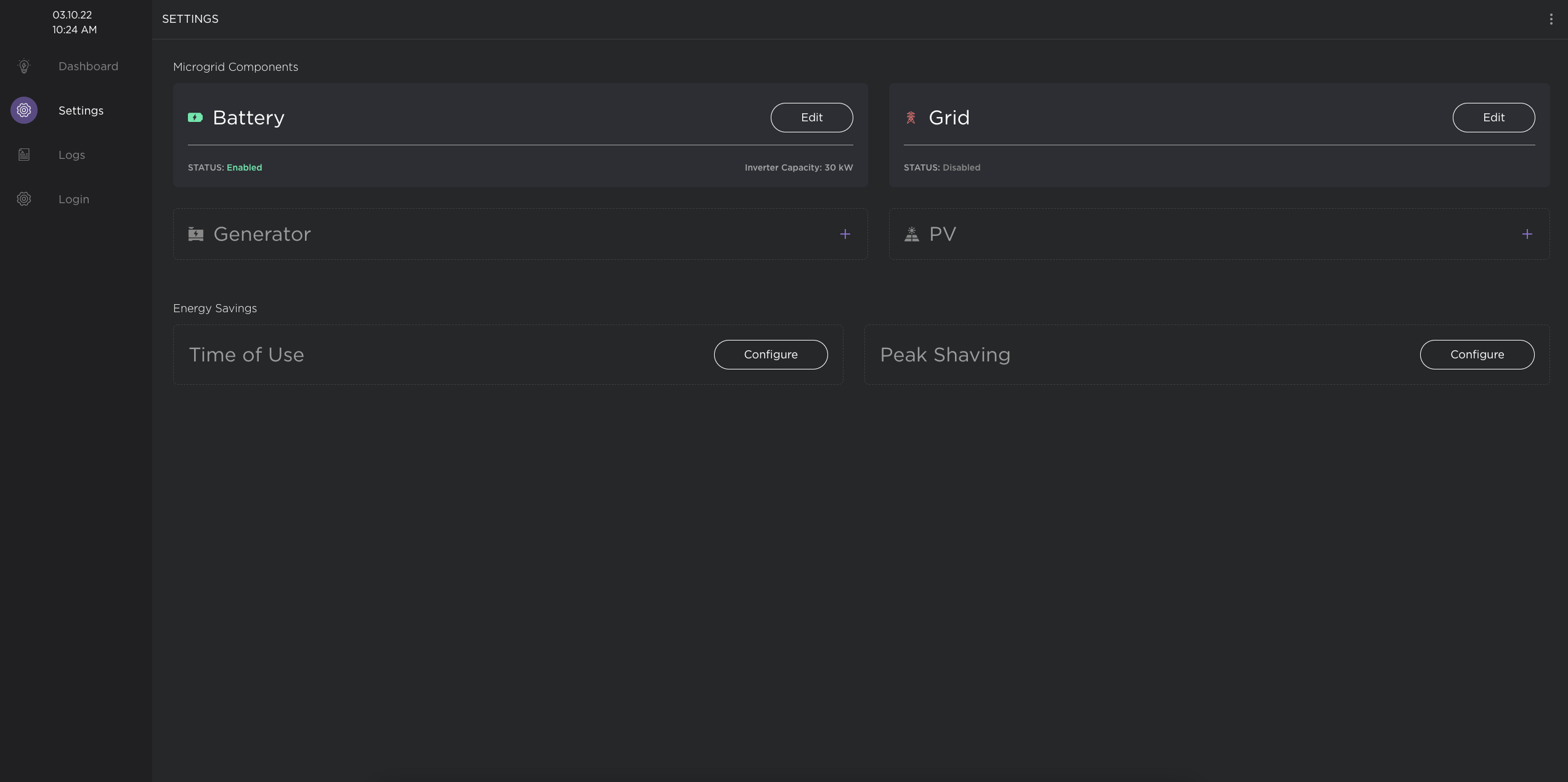
Task: Open the three-dot overflow menu
Action: pyautogui.click(x=1551, y=19)
